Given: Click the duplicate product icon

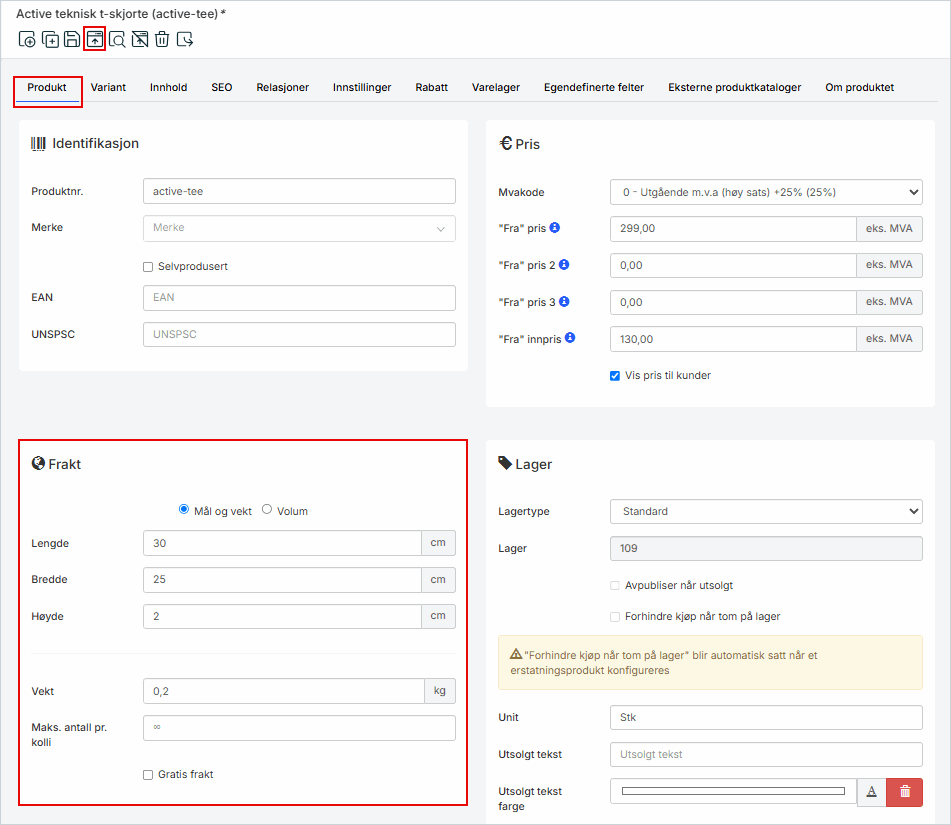Looking at the screenshot, I should pyautogui.click(x=50, y=40).
